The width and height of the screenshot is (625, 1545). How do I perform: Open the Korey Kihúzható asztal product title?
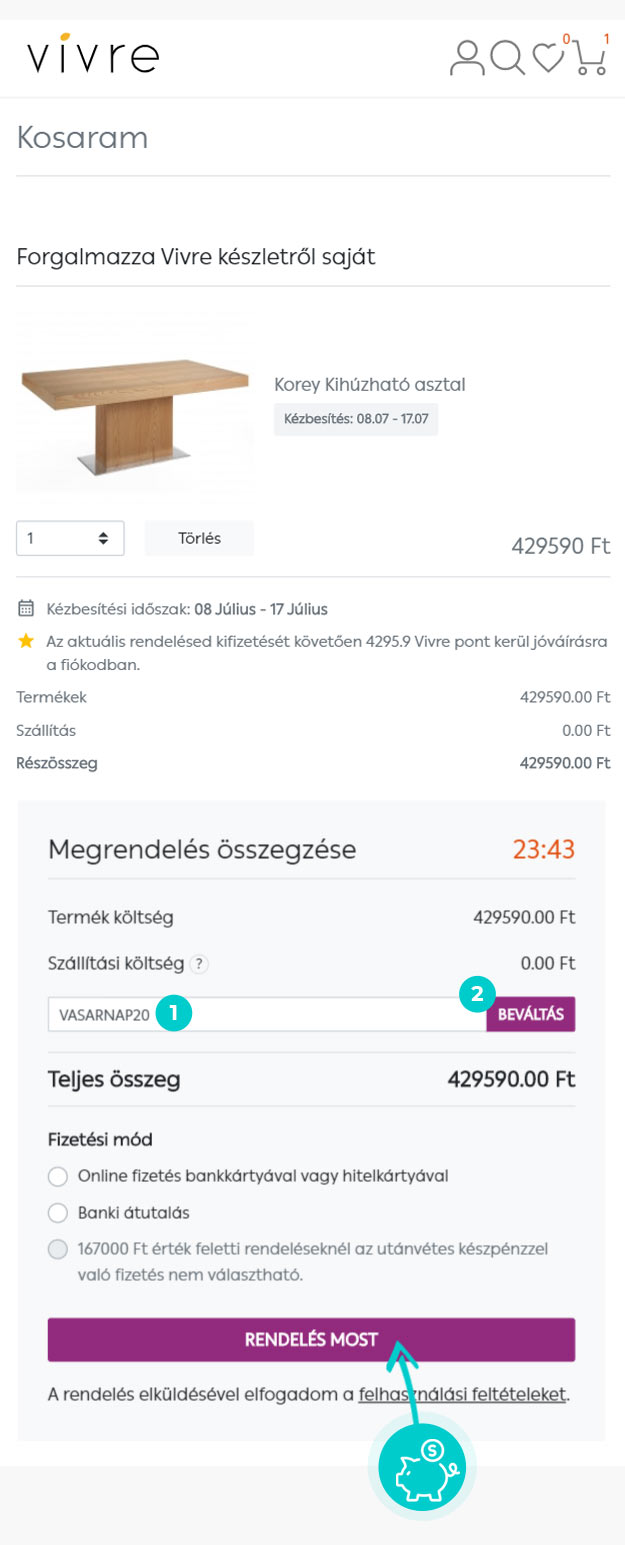[x=370, y=384]
